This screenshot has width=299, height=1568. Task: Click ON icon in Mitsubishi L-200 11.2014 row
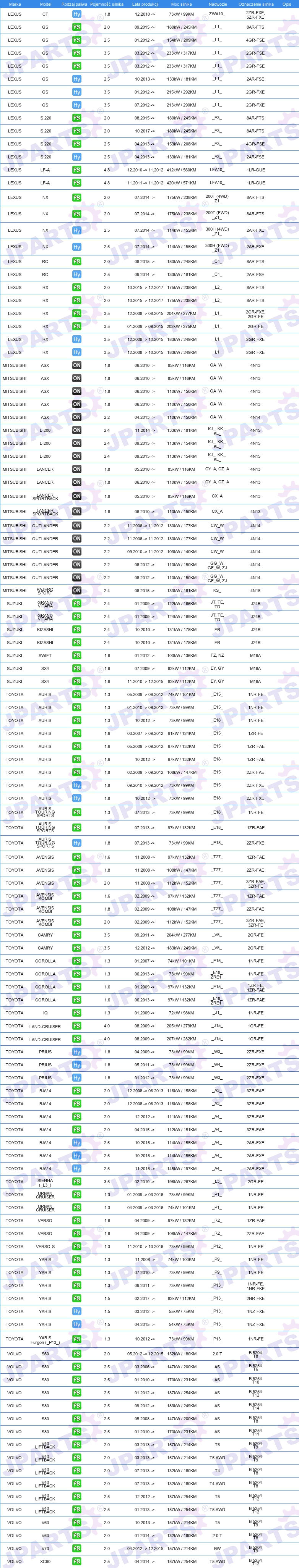pyautogui.click(x=76, y=430)
